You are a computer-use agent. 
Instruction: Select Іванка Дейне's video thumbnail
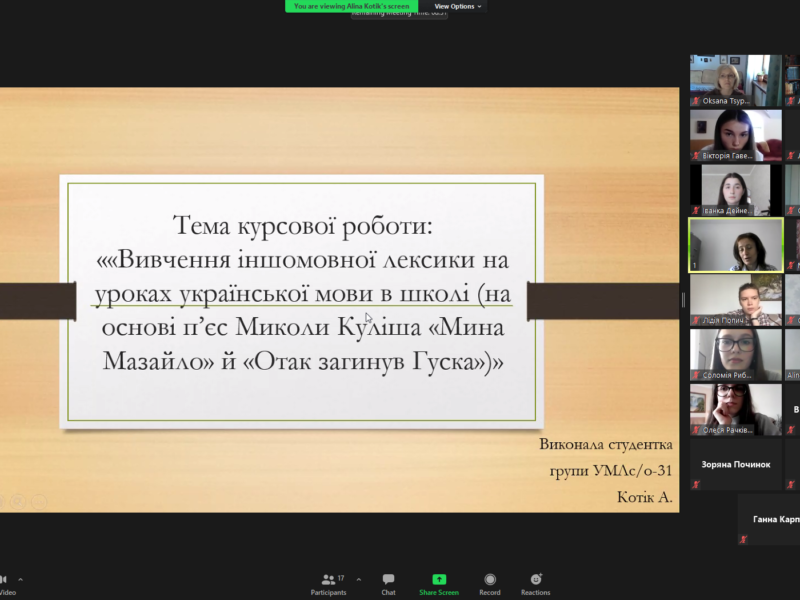735,190
